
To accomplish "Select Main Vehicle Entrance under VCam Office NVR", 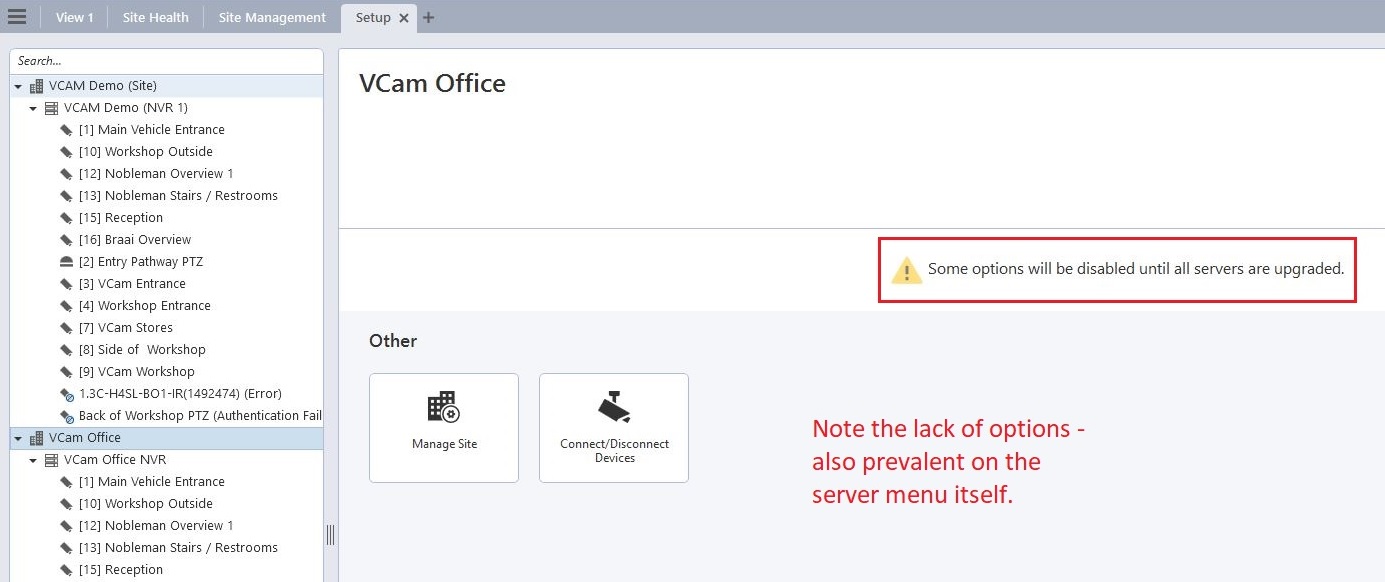I will click(x=152, y=482).
